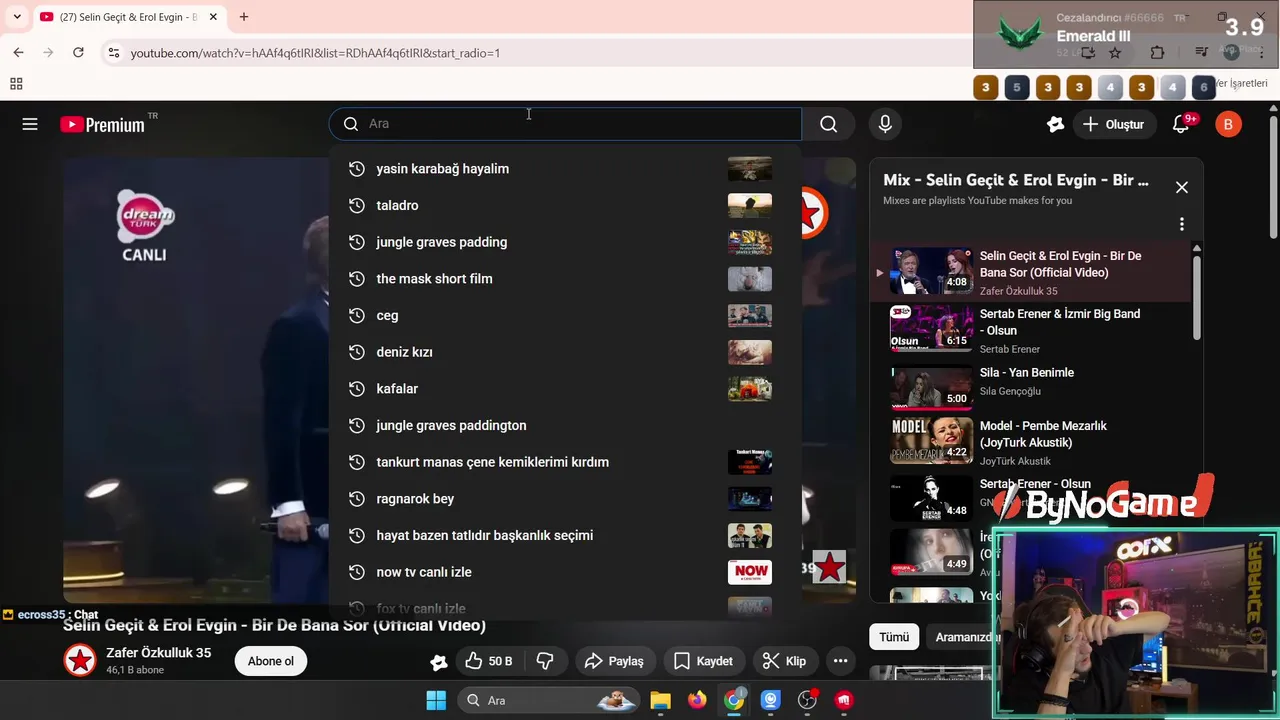Image resolution: width=1280 pixels, height=720 pixels.
Task: Click the taladro suggestion thumbnail
Action: click(750, 205)
